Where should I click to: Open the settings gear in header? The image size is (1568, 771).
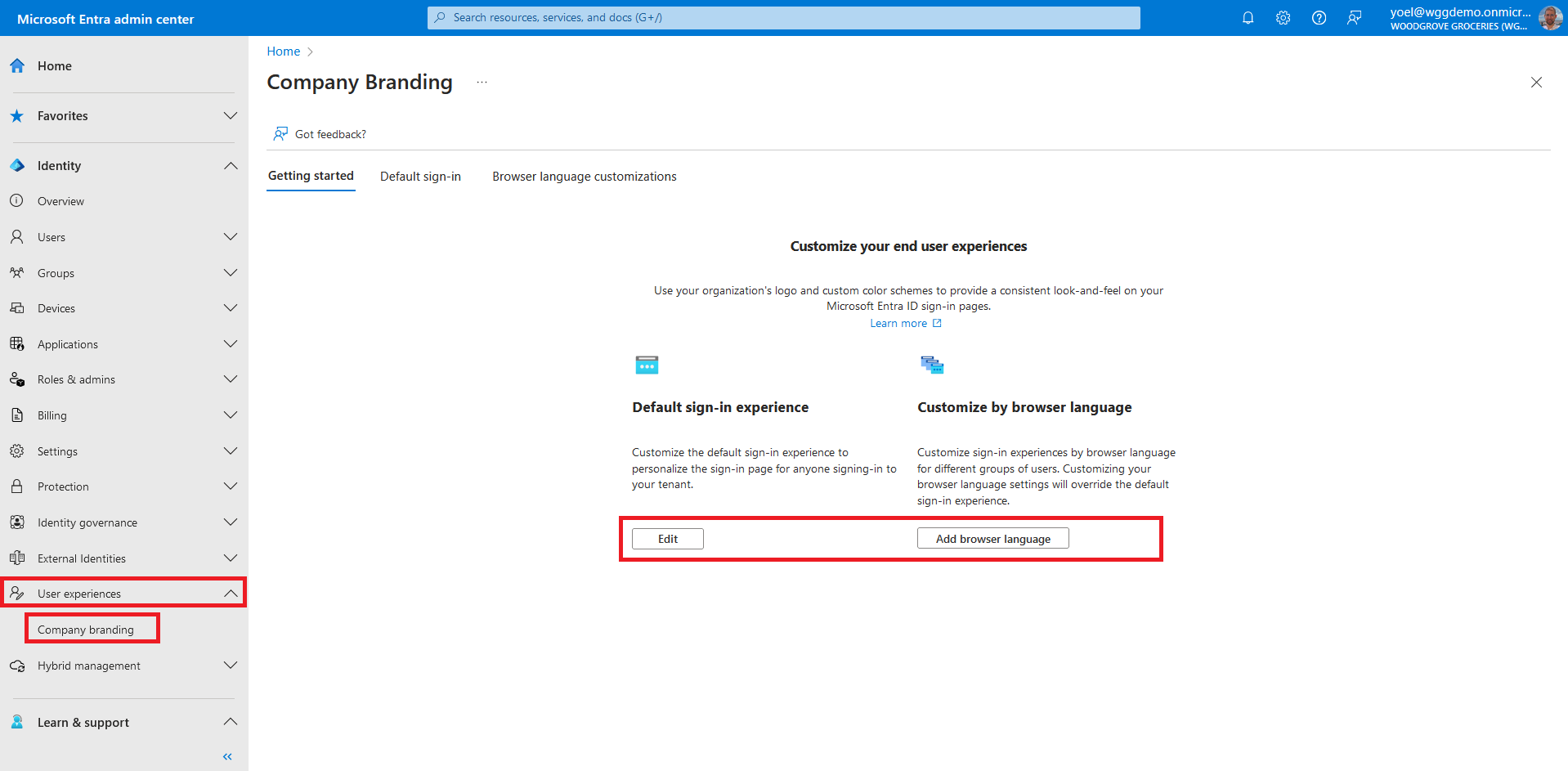tap(1283, 18)
